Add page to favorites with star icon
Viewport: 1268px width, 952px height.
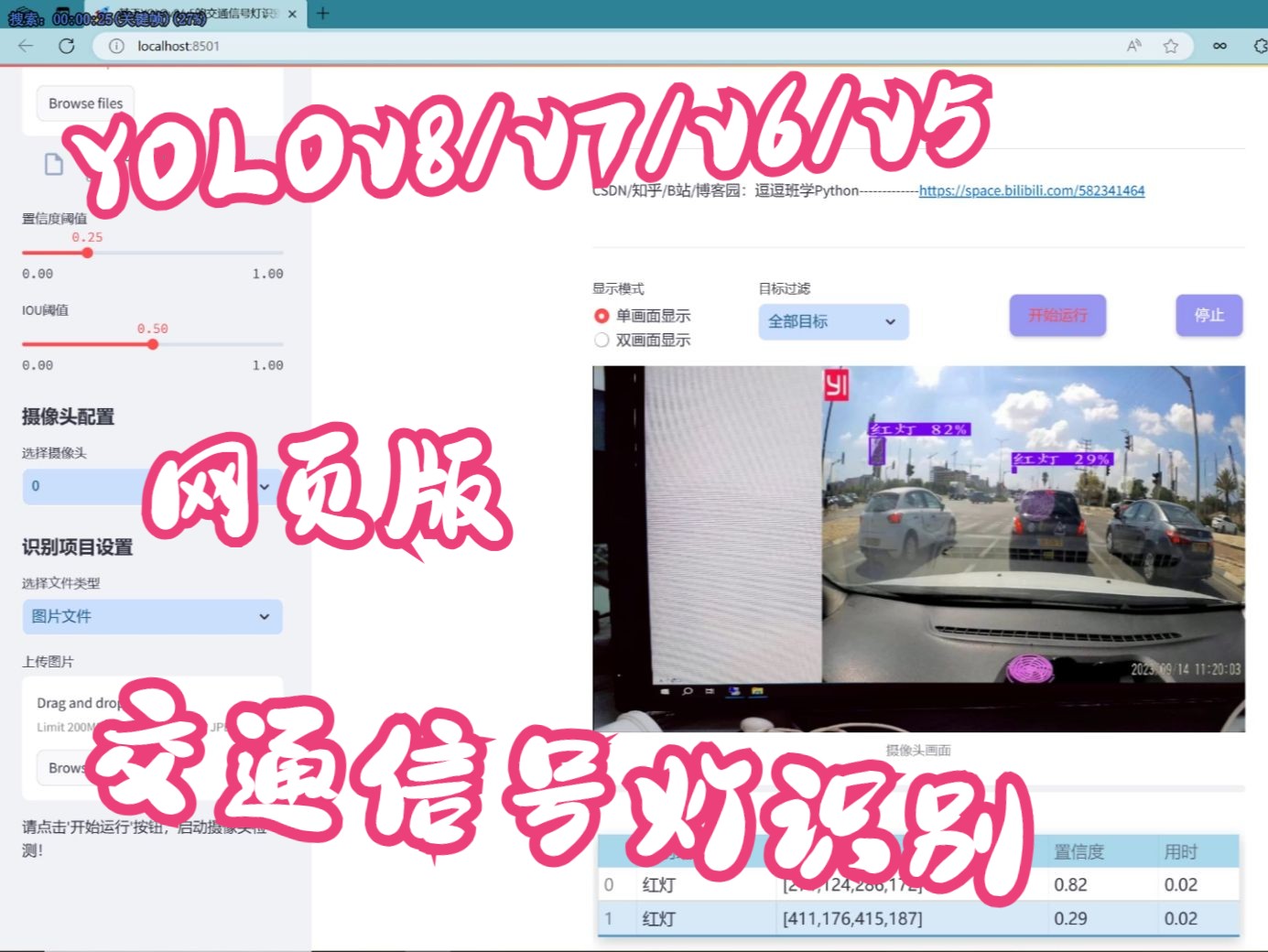coord(1171,46)
